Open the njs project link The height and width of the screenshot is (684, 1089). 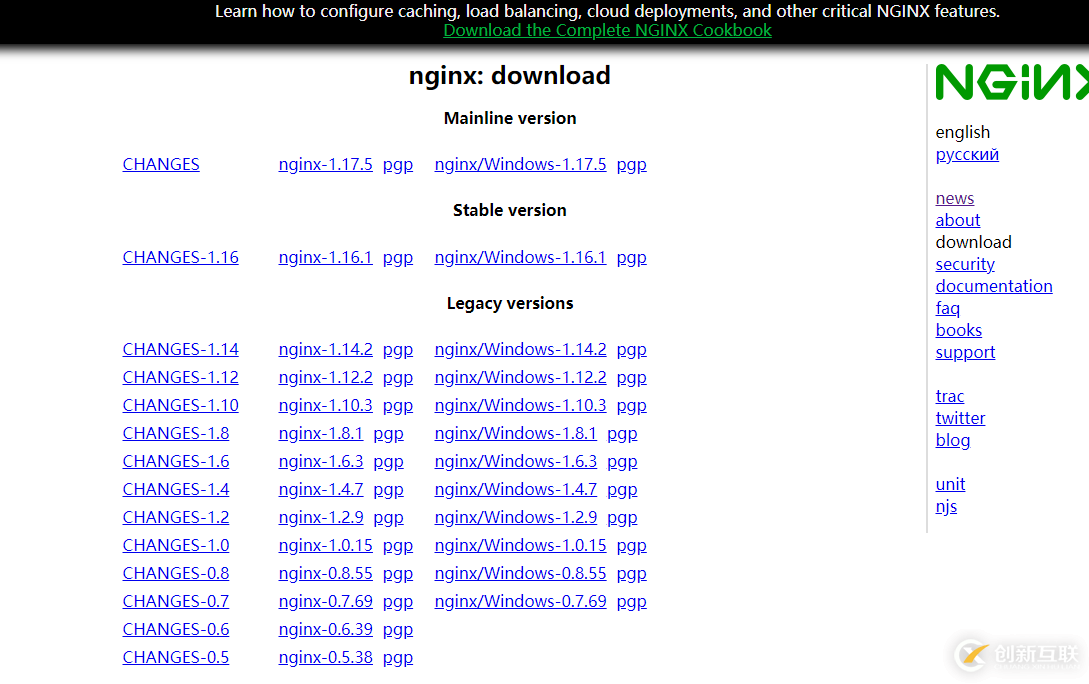pos(946,506)
